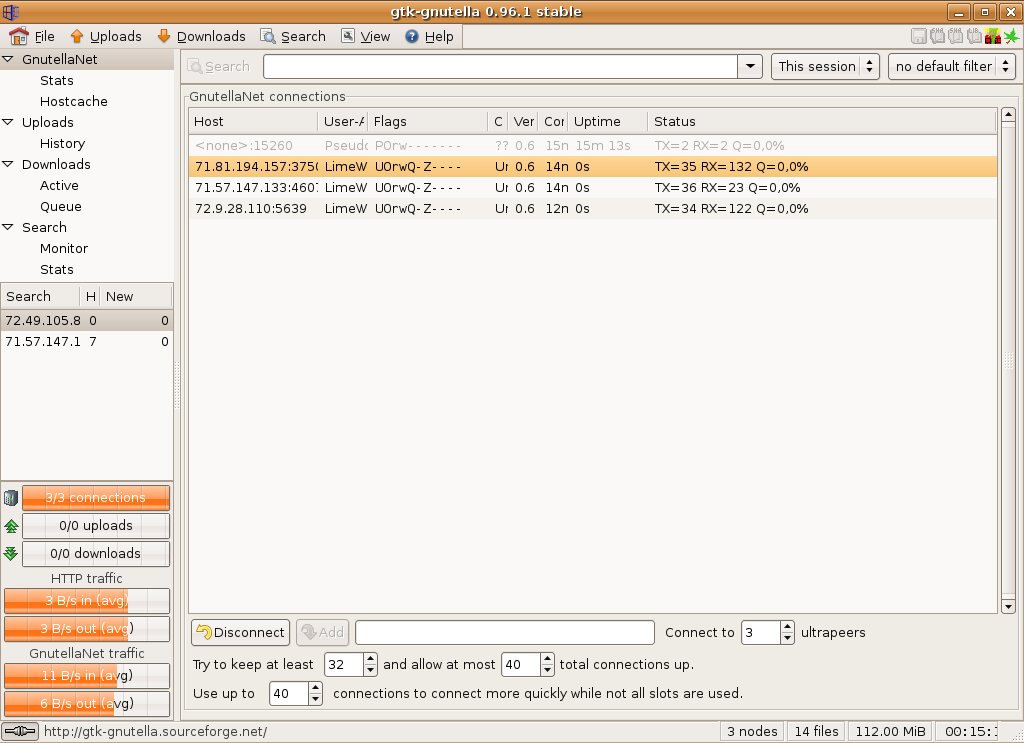This screenshot has width=1024, height=743.
Task: Click the search query input field
Action: pyautogui.click(x=501, y=67)
